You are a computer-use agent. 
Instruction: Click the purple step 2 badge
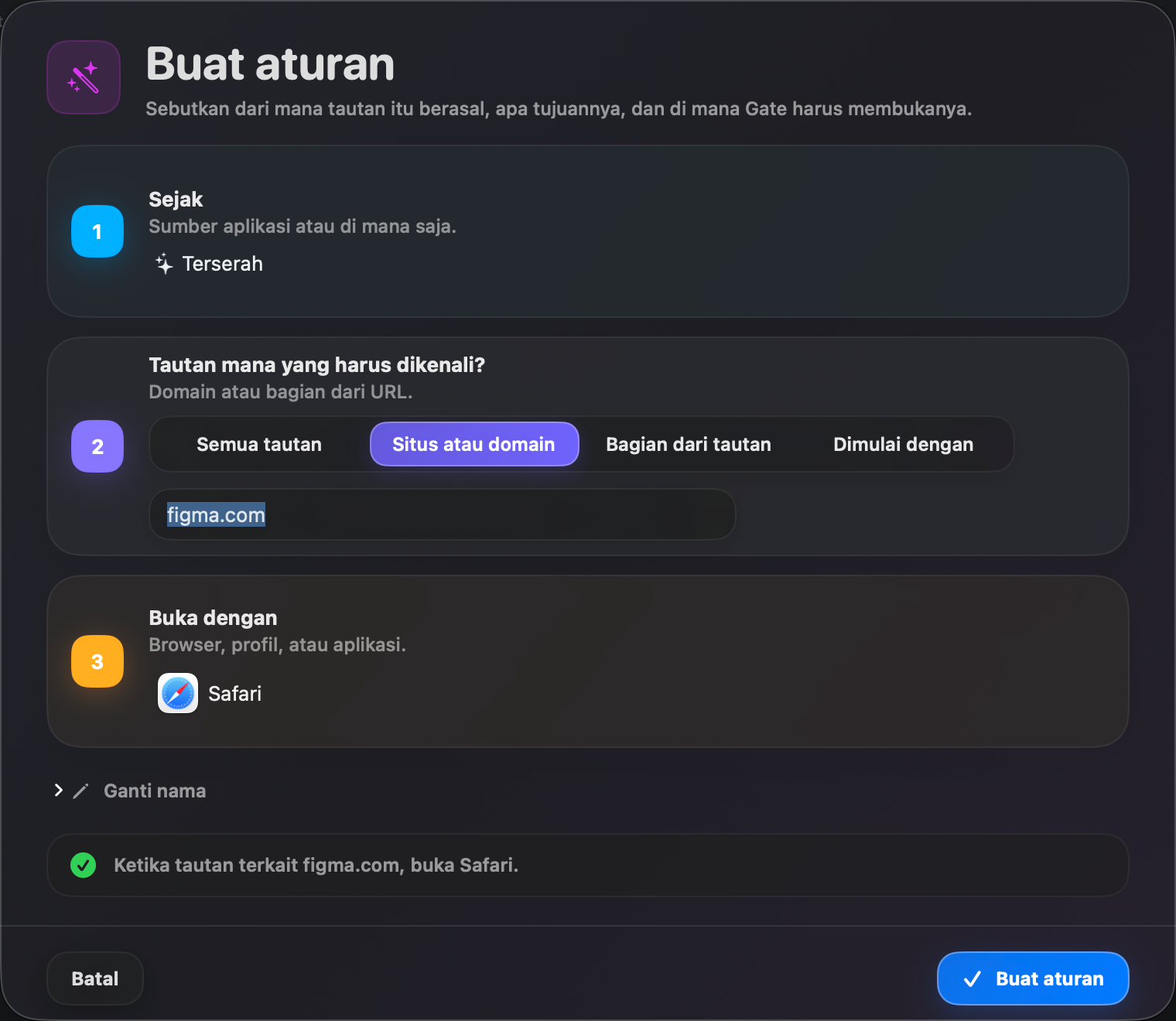[97, 446]
